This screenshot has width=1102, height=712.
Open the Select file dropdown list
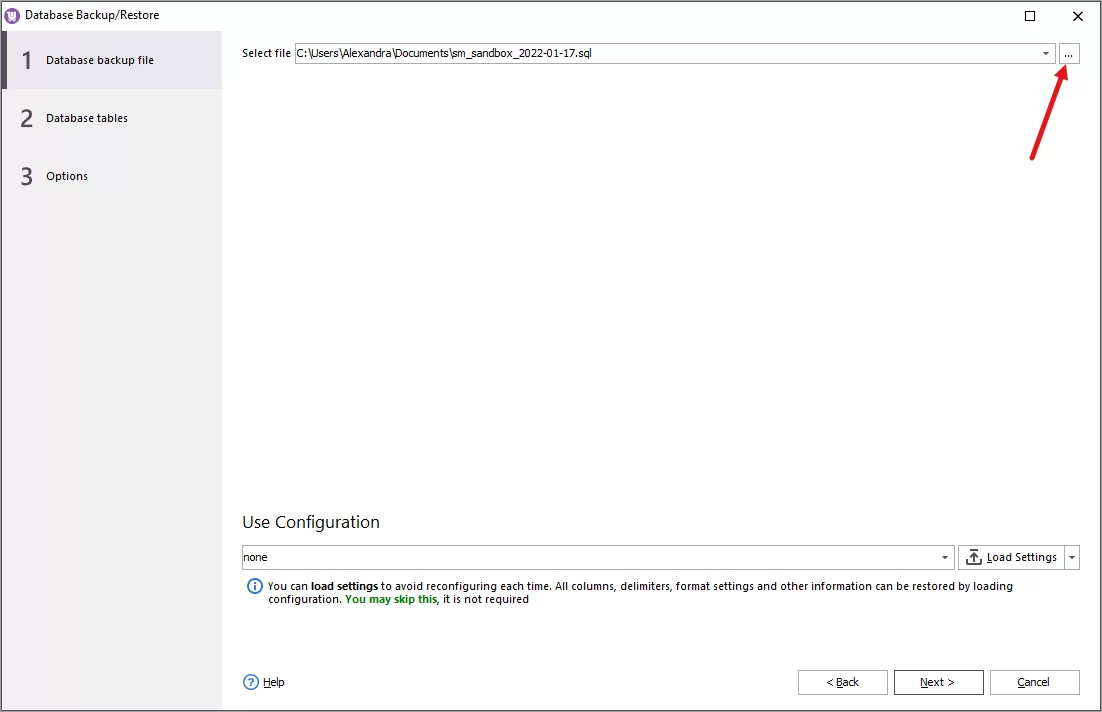pyautogui.click(x=1045, y=53)
